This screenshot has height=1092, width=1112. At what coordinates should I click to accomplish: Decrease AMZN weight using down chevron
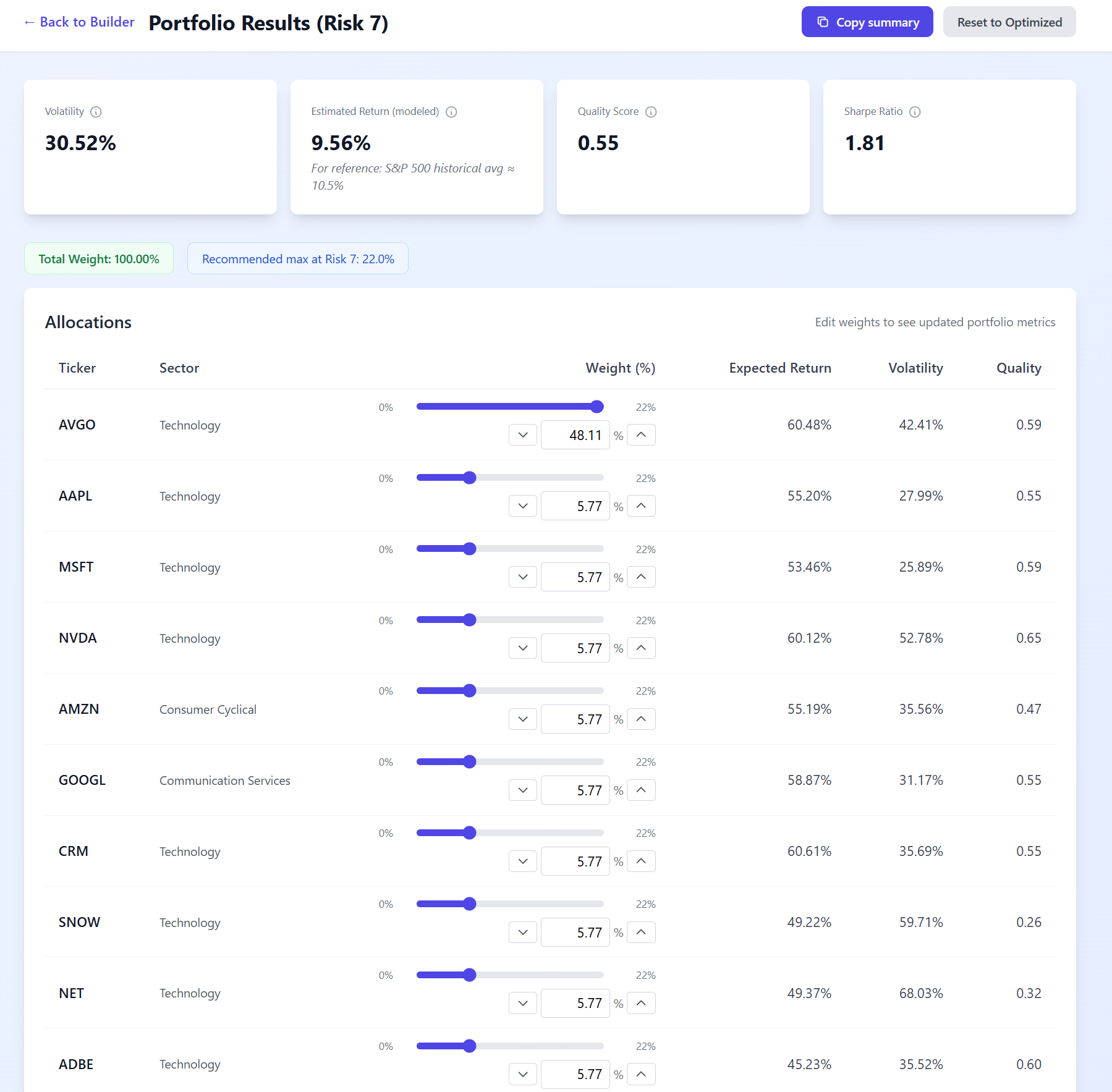pyautogui.click(x=522, y=719)
